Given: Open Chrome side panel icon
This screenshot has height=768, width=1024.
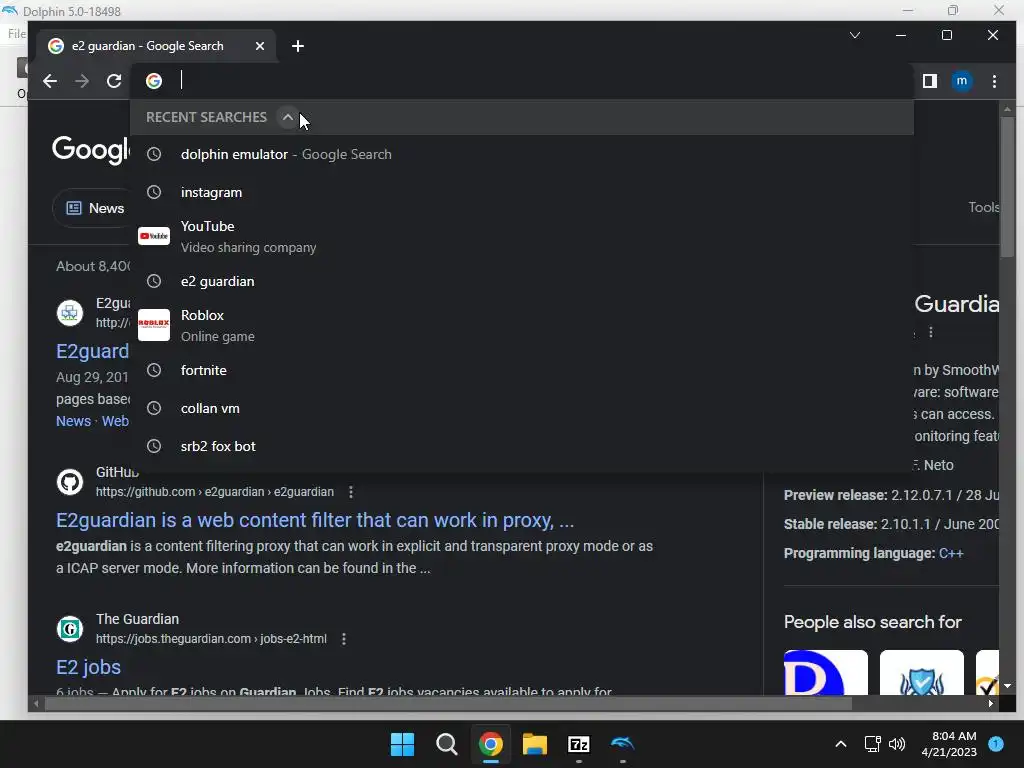Looking at the screenshot, I should tap(930, 81).
